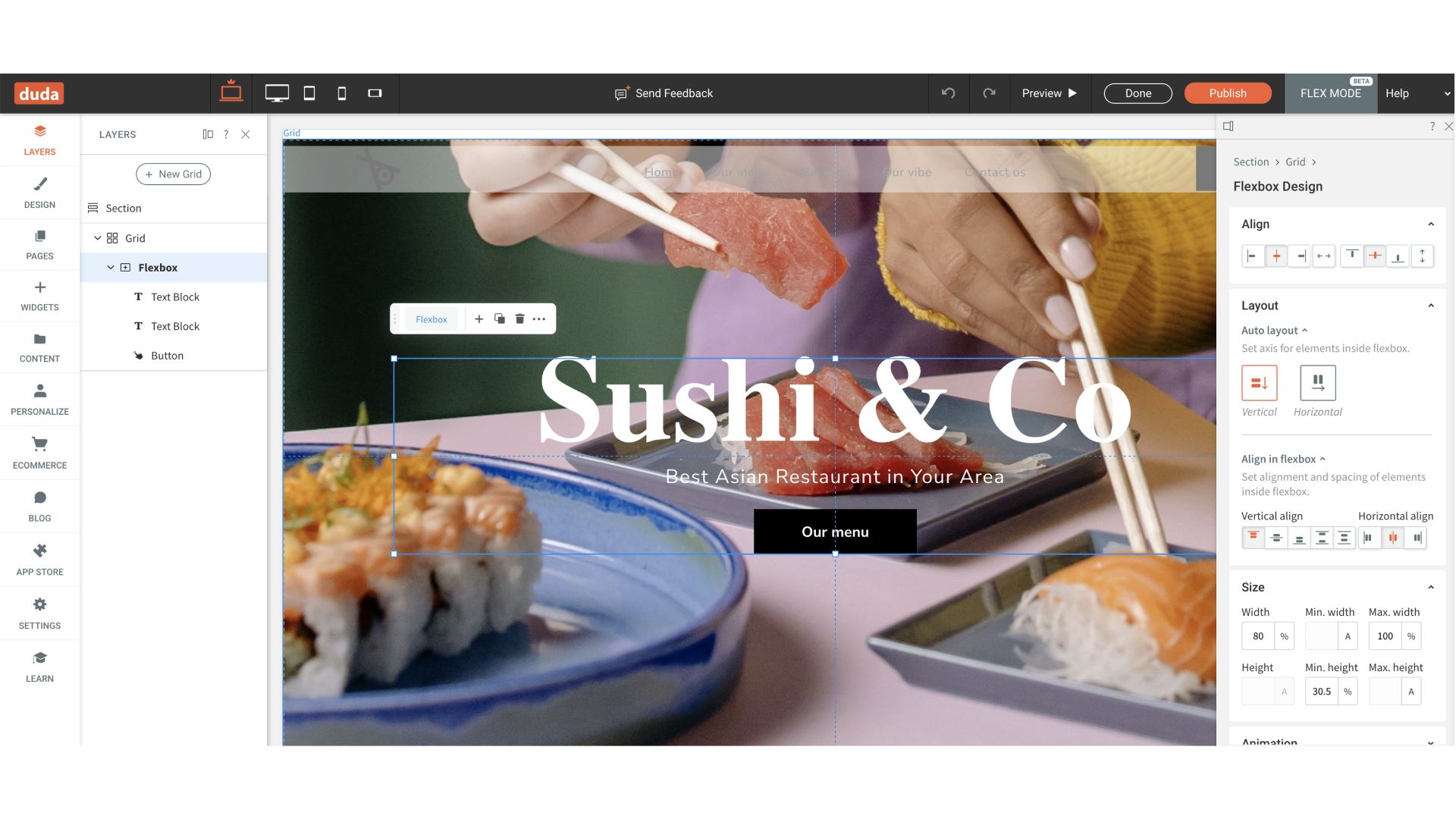1456x819 pixels.
Task: Open the Widgets sidebar panel
Action: pos(39,296)
